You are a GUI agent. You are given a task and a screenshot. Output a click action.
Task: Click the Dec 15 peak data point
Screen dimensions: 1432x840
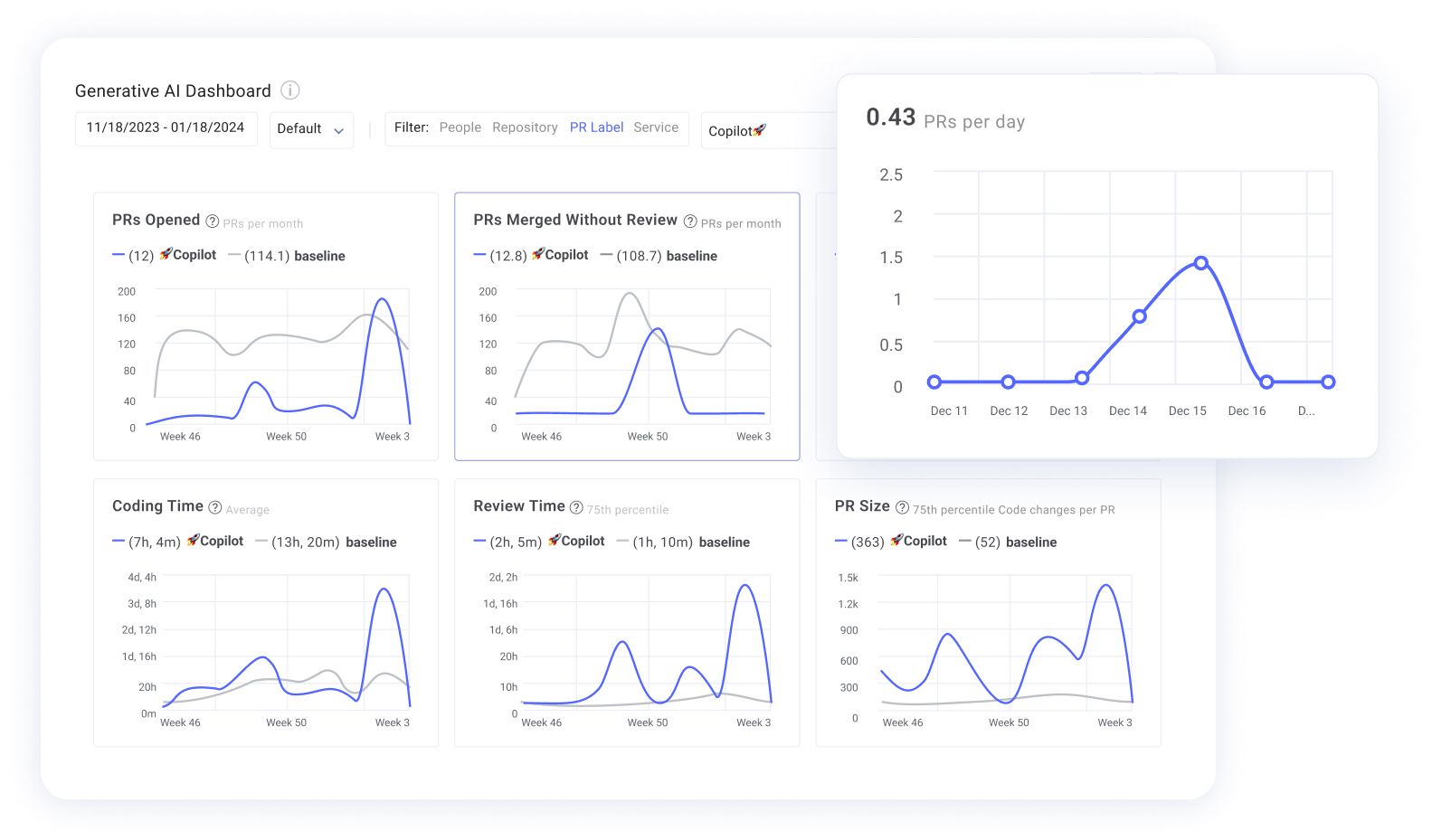[1200, 263]
